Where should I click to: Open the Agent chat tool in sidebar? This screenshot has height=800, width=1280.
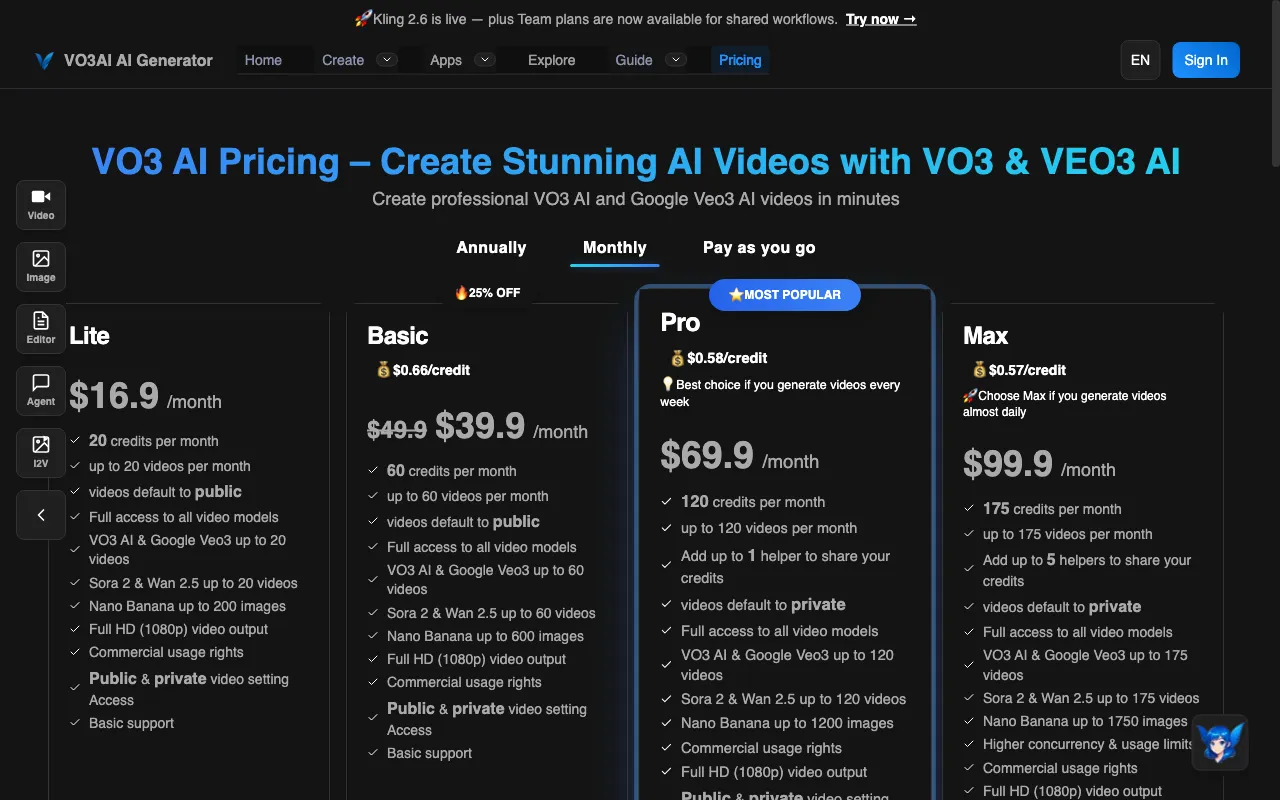41,391
